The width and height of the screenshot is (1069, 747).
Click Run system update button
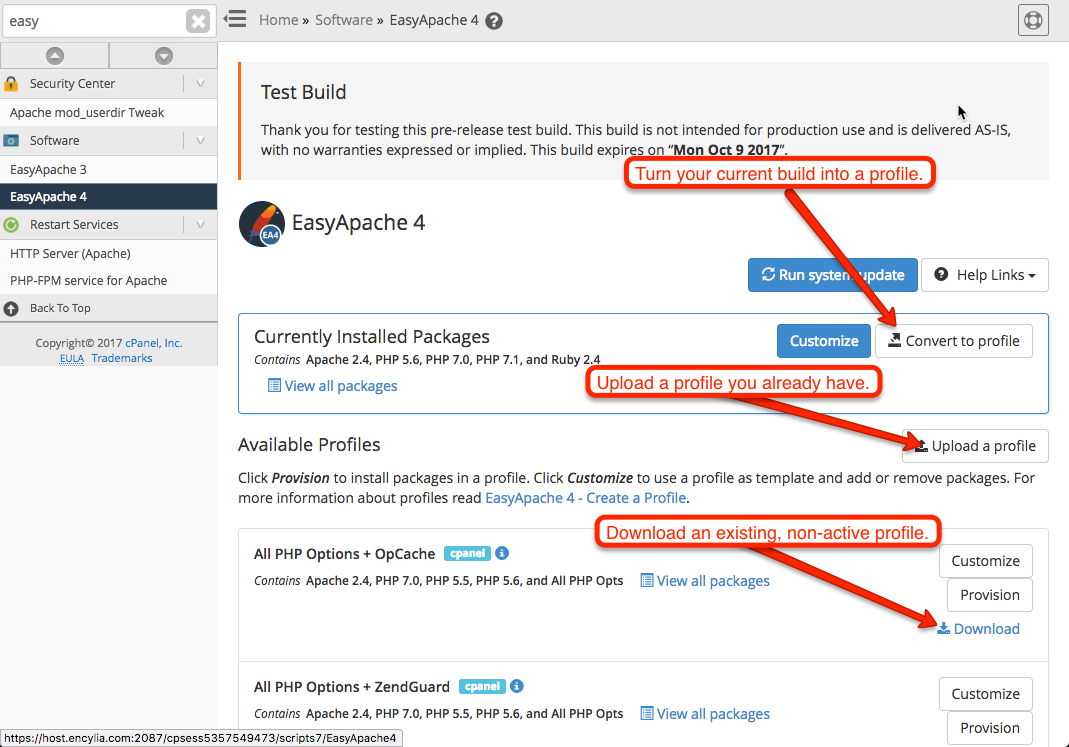coord(832,275)
